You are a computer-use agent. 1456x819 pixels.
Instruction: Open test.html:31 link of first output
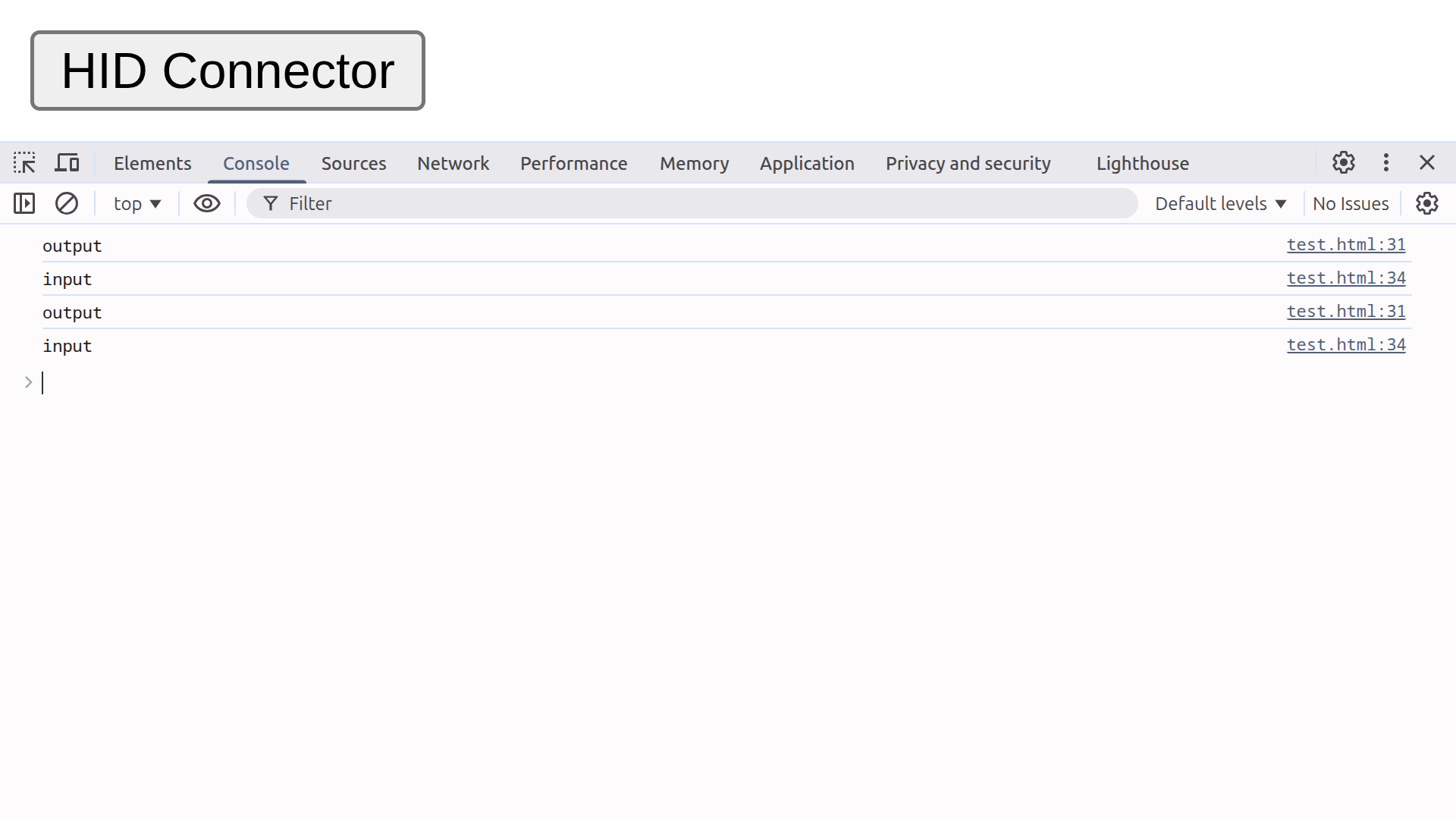tap(1346, 245)
